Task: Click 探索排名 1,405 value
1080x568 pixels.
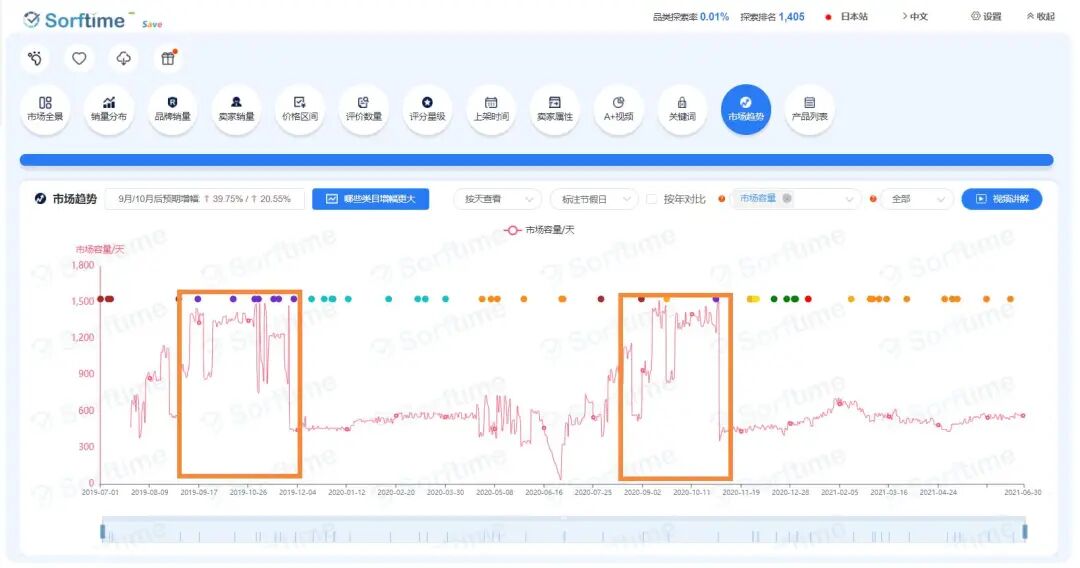Action: (791, 17)
